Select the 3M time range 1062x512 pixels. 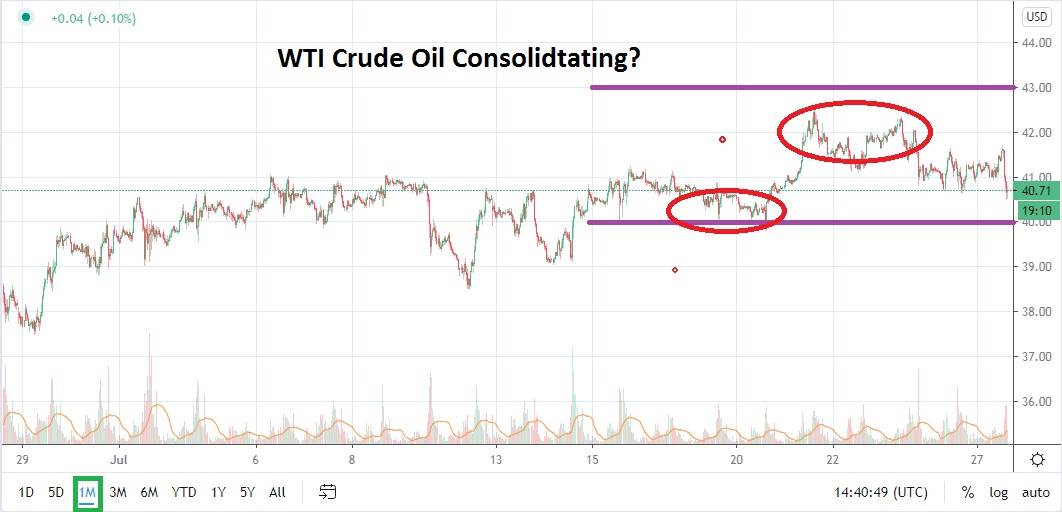coord(118,492)
